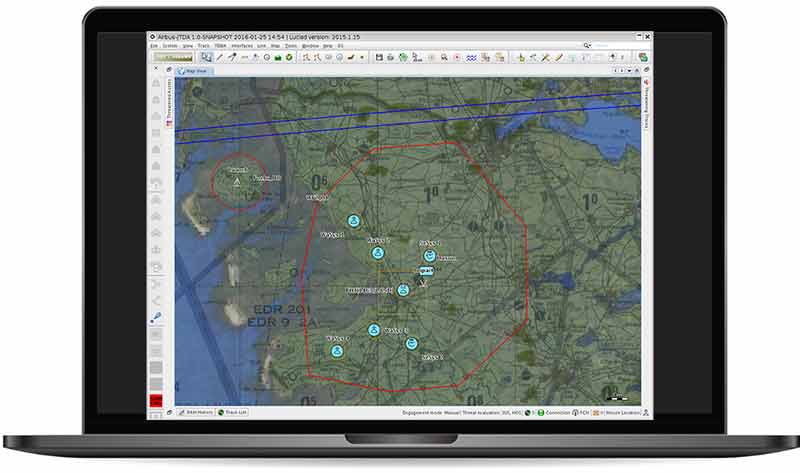The width and height of the screenshot is (800, 473).
Task: Open the Tracks menu
Action: [203, 45]
